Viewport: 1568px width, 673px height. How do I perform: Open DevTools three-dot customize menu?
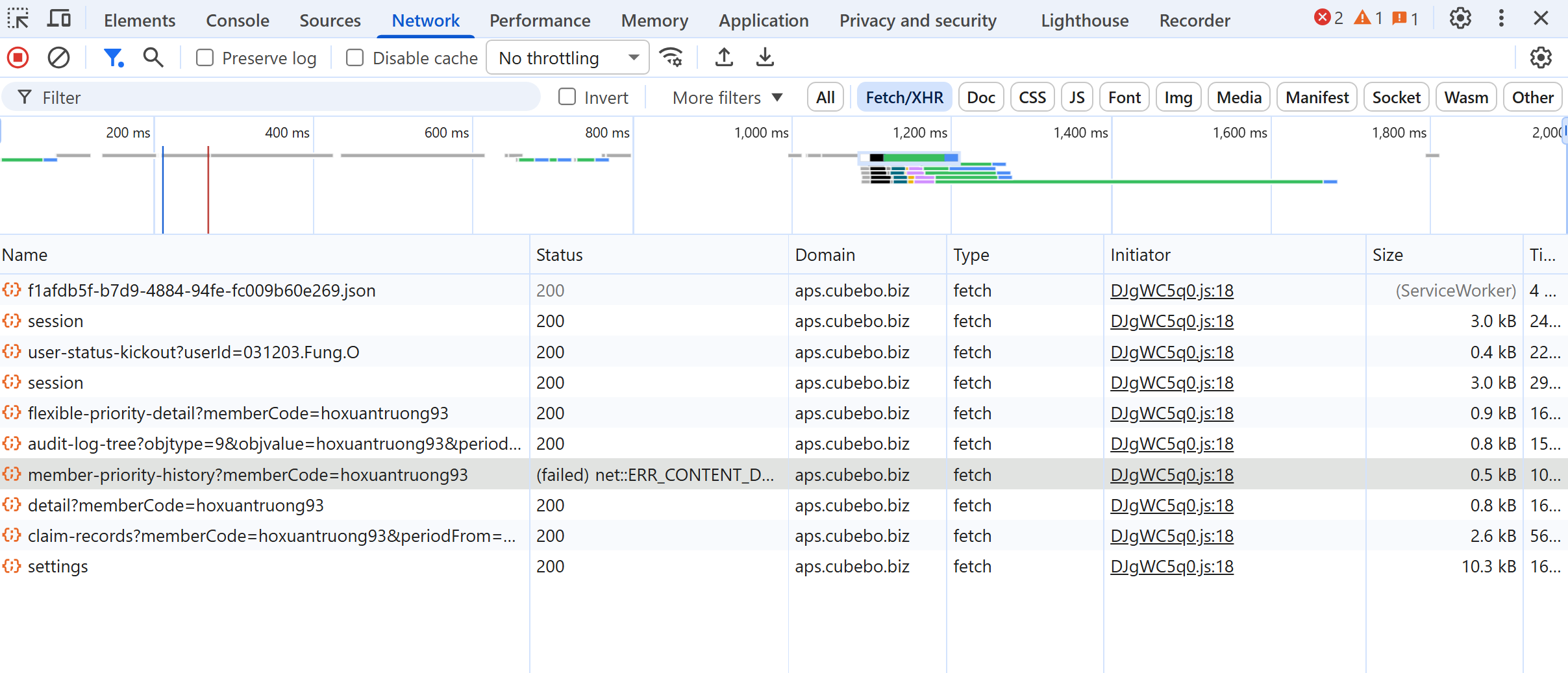(x=1501, y=19)
